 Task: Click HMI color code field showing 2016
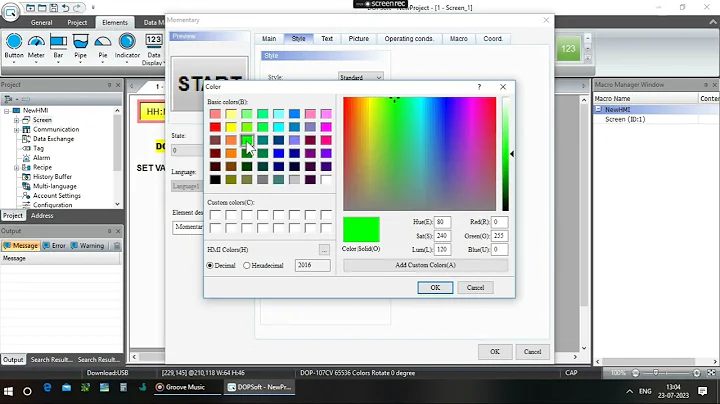[312, 265]
